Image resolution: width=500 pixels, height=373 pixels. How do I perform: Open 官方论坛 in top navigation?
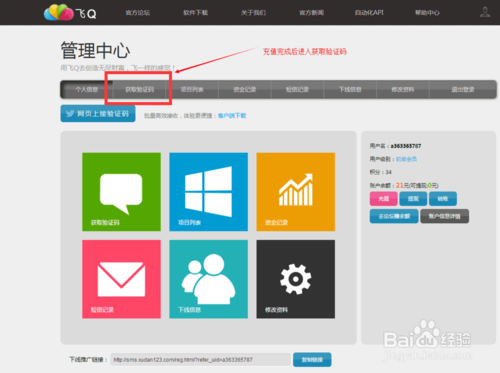pos(138,13)
